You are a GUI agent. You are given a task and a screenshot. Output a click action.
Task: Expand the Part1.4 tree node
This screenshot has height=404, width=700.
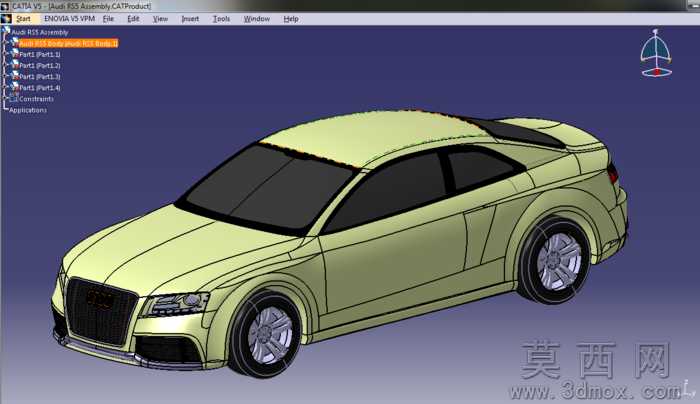6,88
